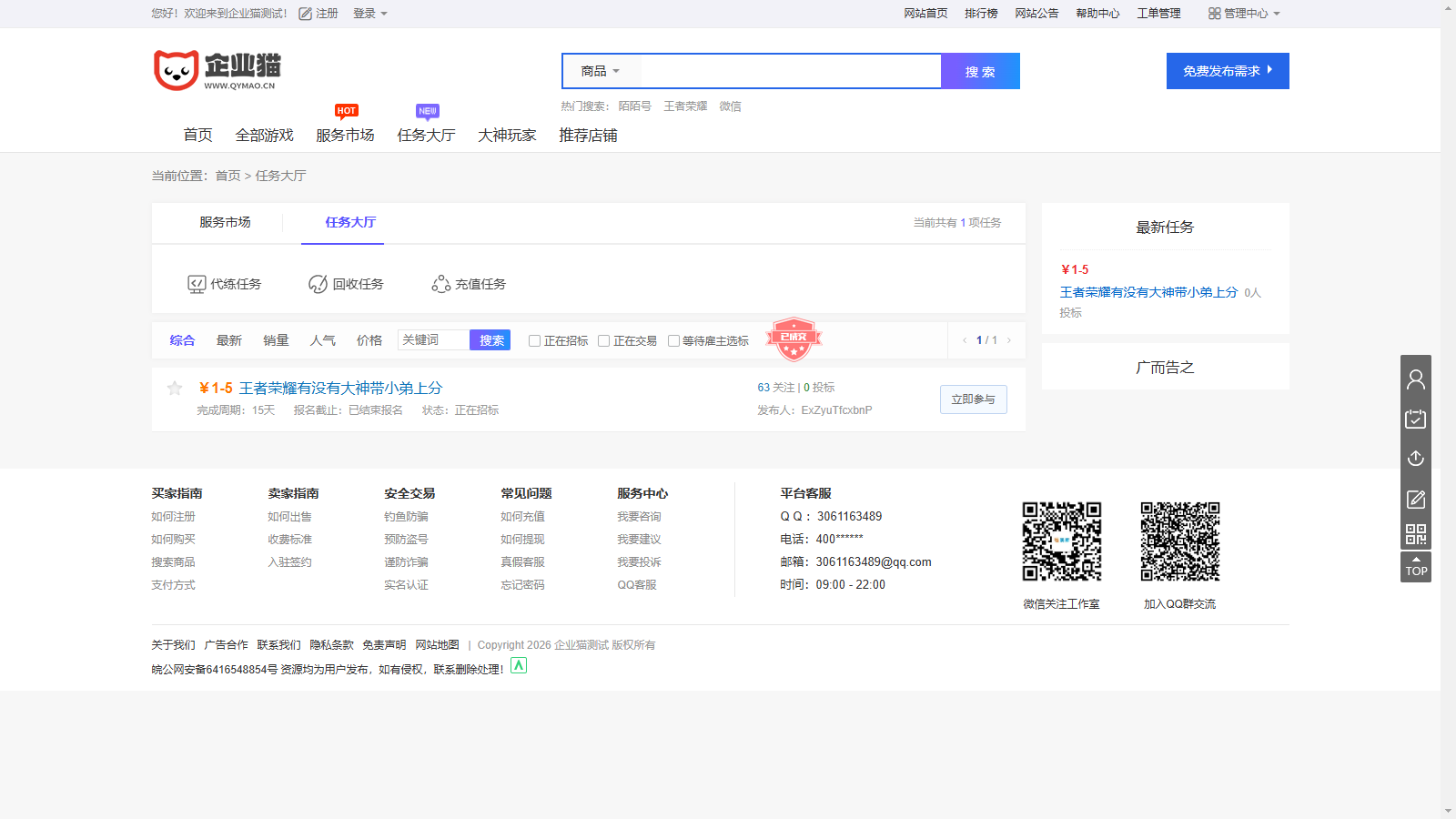The height and width of the screenshot is (819, 1456).
Task: Expand the 管理中心 dropdown menu
Action: tap(1245, 13)
